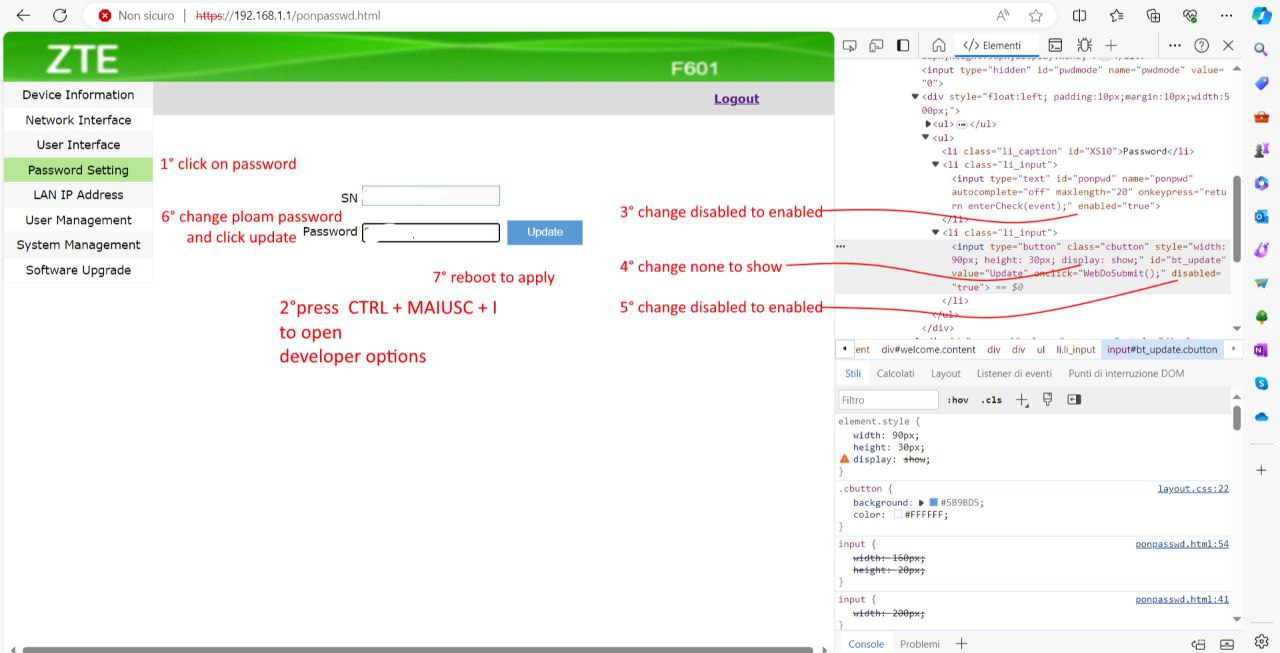Screen dimensions: 1280x653
Task: Switch to the Calcolati tab
Action: (x=895, y=373)
